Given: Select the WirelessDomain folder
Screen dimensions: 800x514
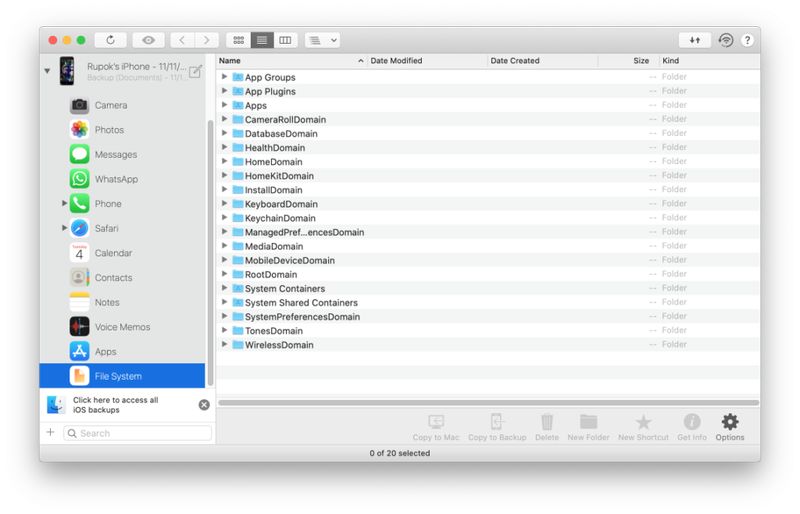Looking at the screenshot, I should click(488, 345).
